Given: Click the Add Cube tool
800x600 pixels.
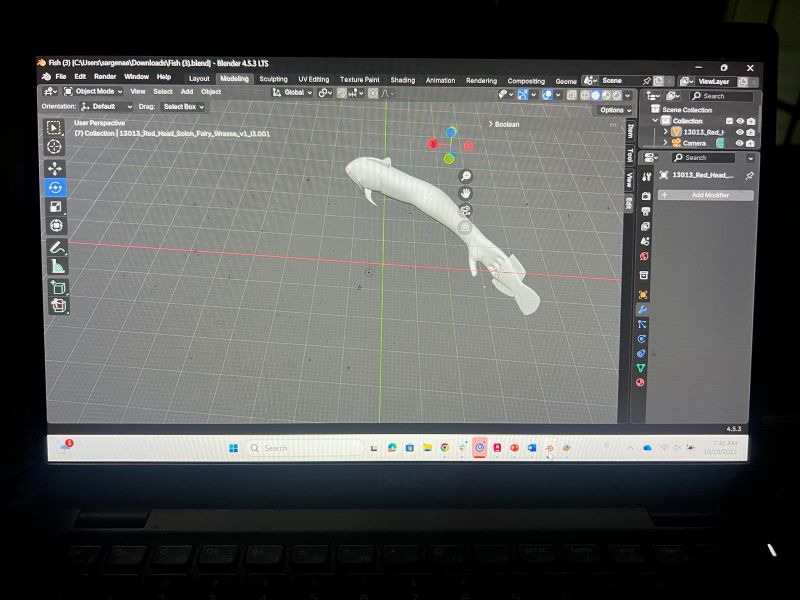Looking at the screenshot, I should (57, 287).
